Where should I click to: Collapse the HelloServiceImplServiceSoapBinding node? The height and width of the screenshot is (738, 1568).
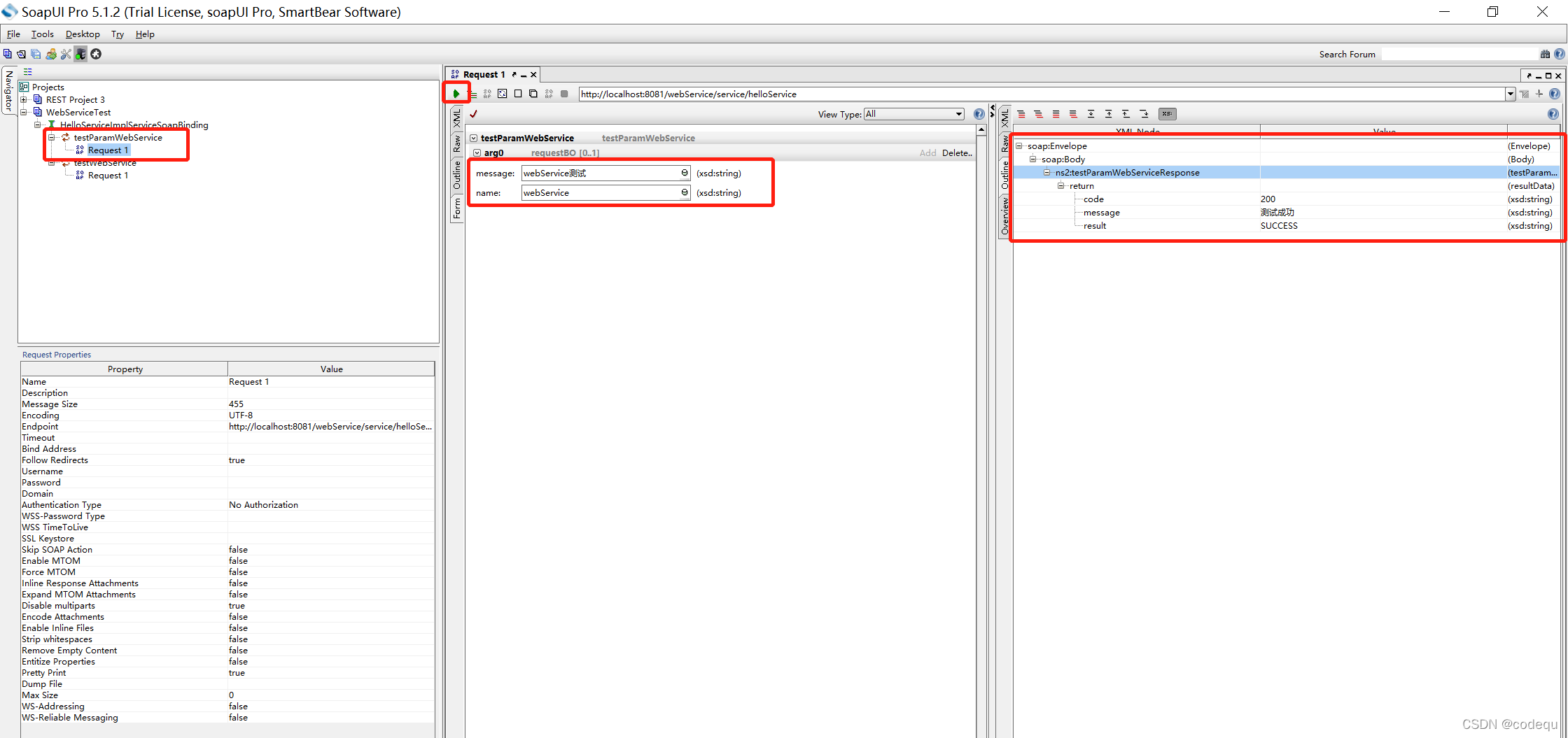pyautogui.click(x=38, y=125)
